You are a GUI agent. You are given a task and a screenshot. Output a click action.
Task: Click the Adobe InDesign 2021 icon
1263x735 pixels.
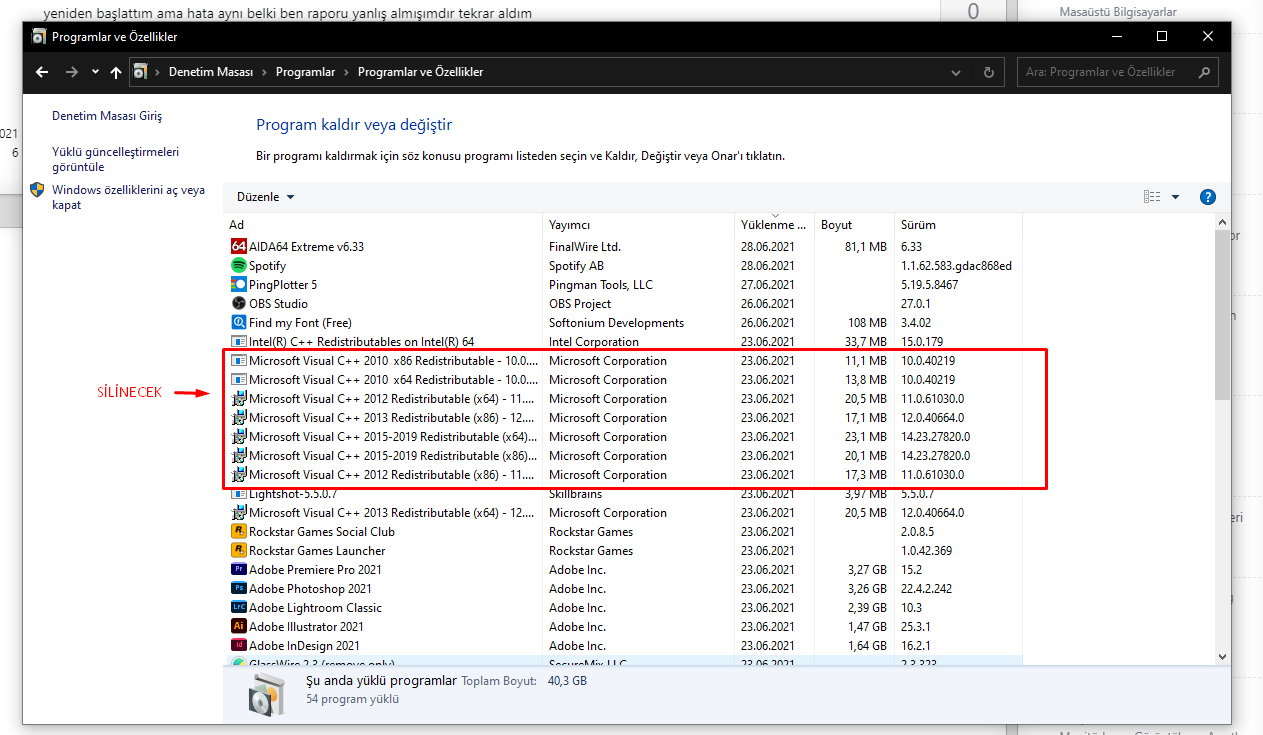(239, 645)
